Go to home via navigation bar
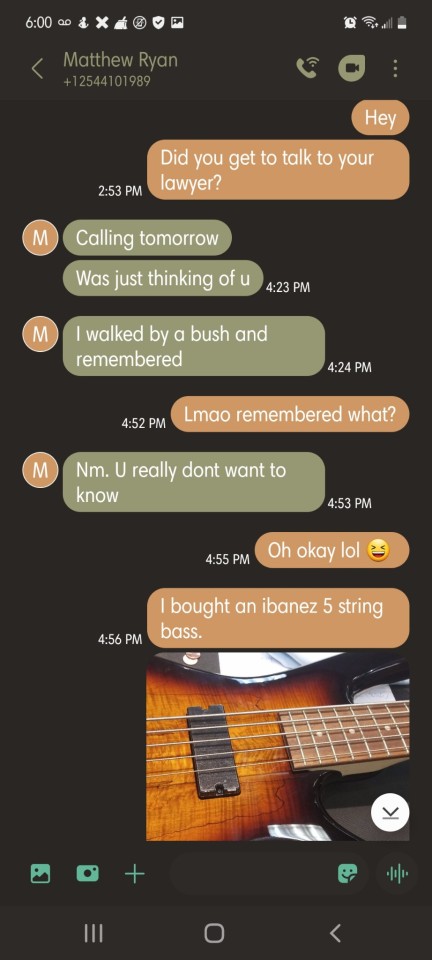 pos(214,933)
